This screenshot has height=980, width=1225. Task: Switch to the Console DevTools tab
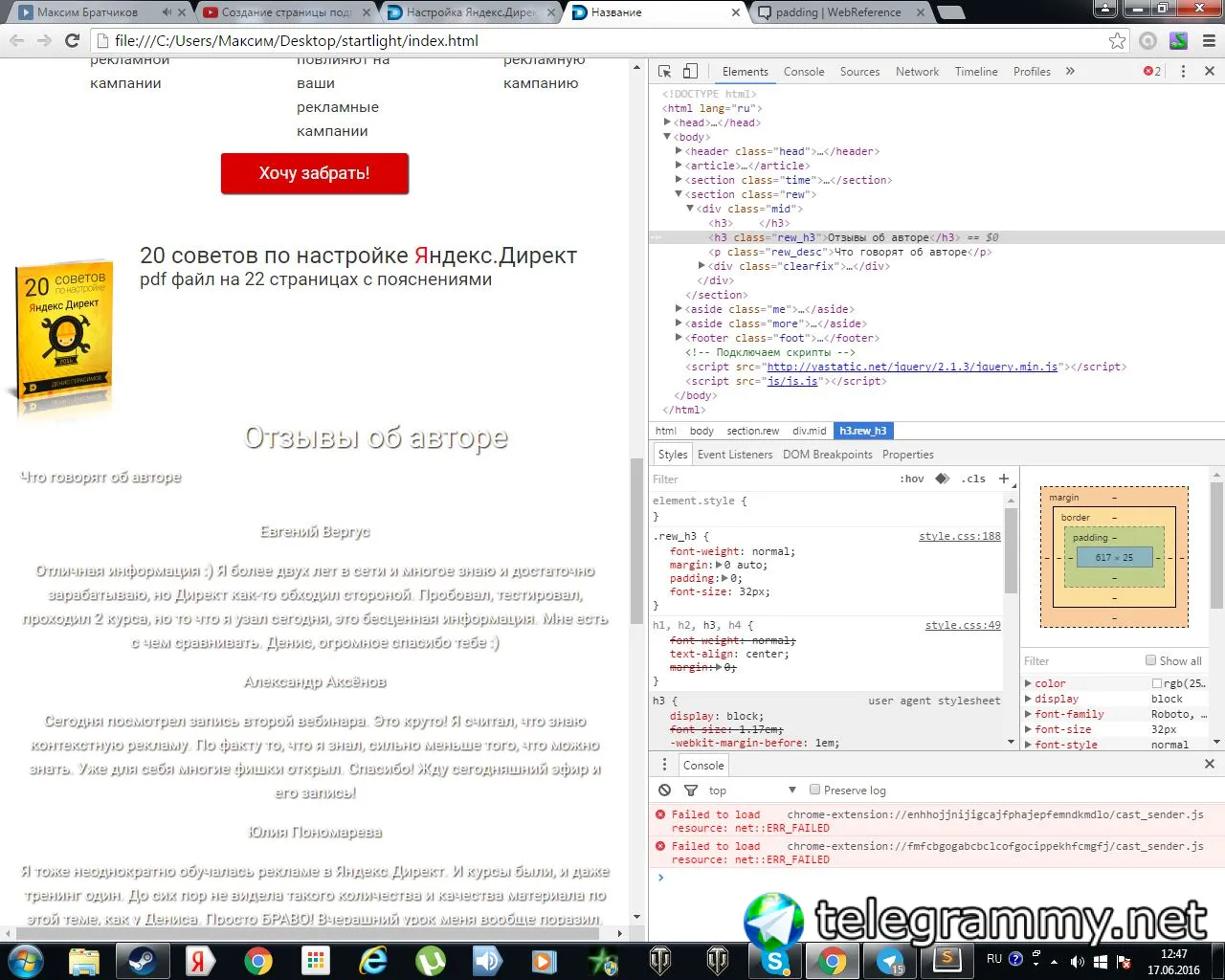pyautogui.click(x=804, y=72)
